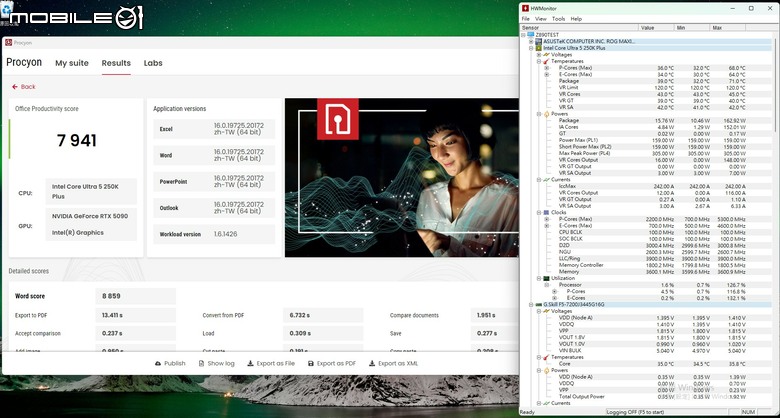Screen dimensions: 780x418
Task: Collapse the Intel Core Ultra 5 250K Plus node
Action: tap(531, 48)
